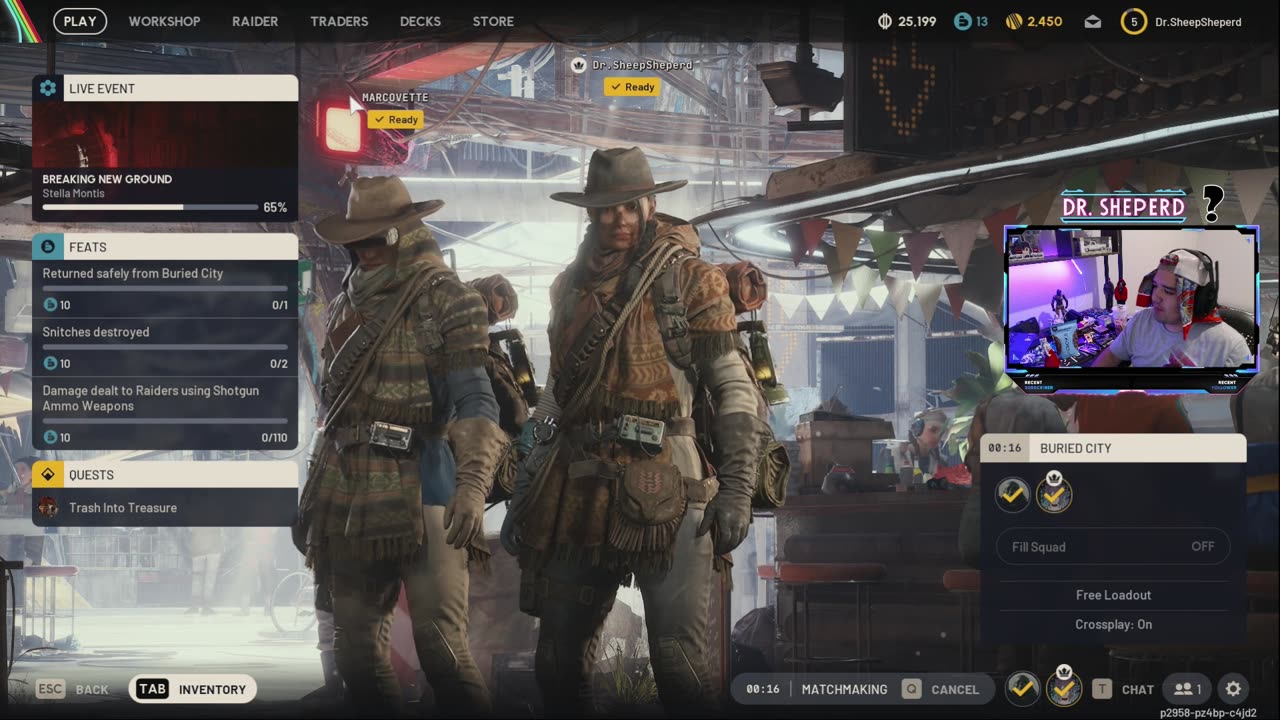Toggle the Fill Squad switch

coord(1113,547)
